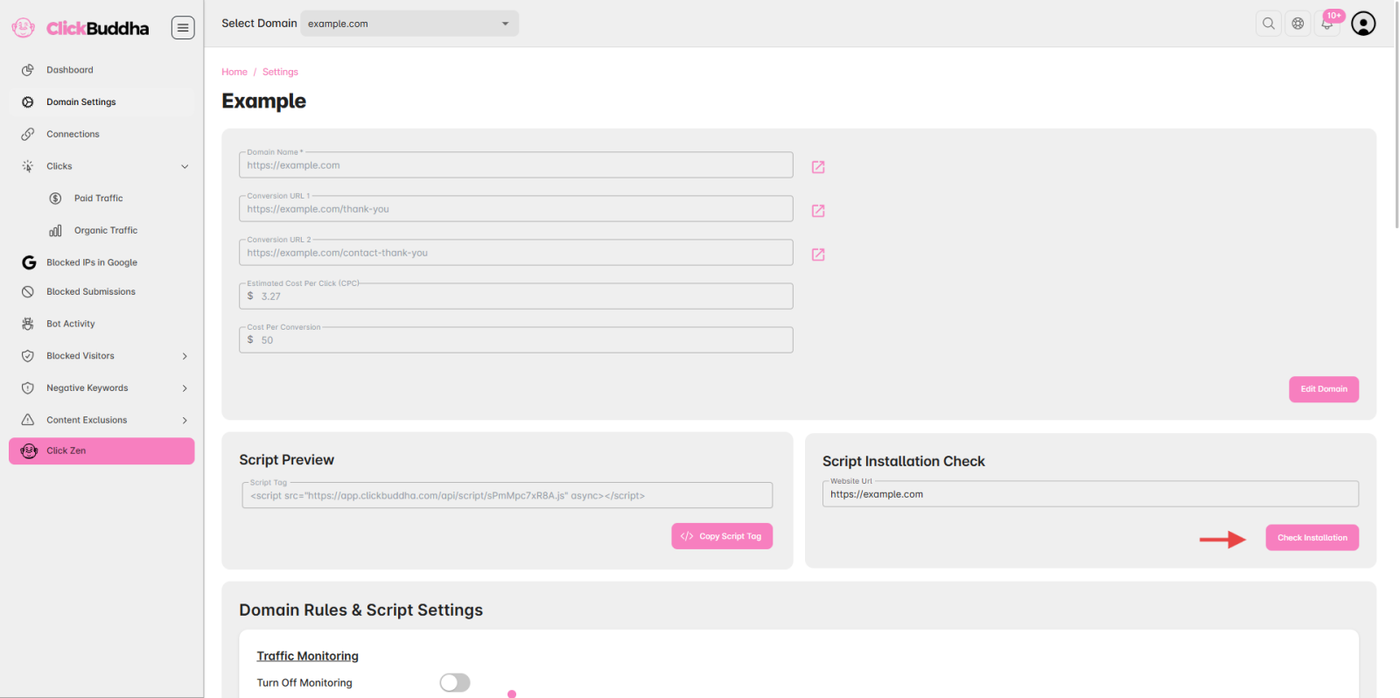Click the Check Installation button
Image resolution: width=1400 pixels, height=698 pixels.
(x=1312, y=538)
